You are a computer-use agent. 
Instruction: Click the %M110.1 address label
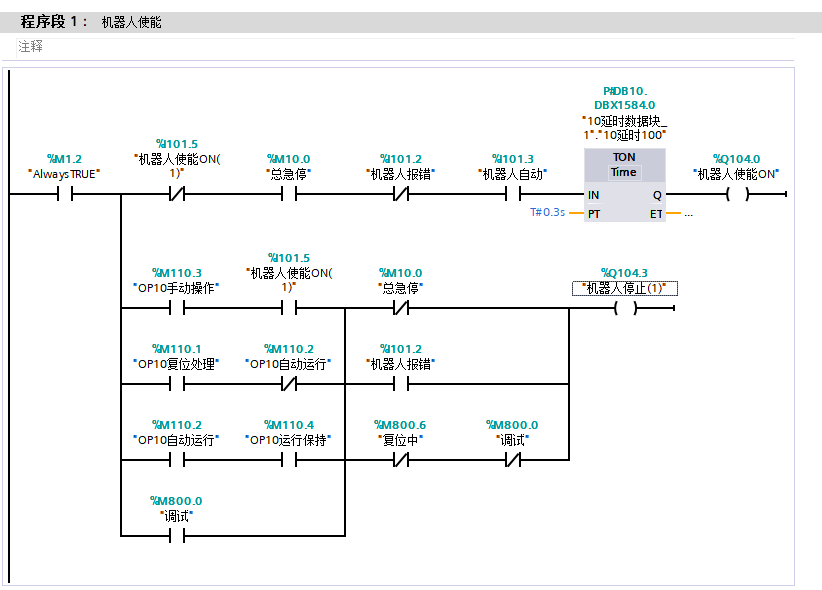pyautogui.click(x=177, y=349)
